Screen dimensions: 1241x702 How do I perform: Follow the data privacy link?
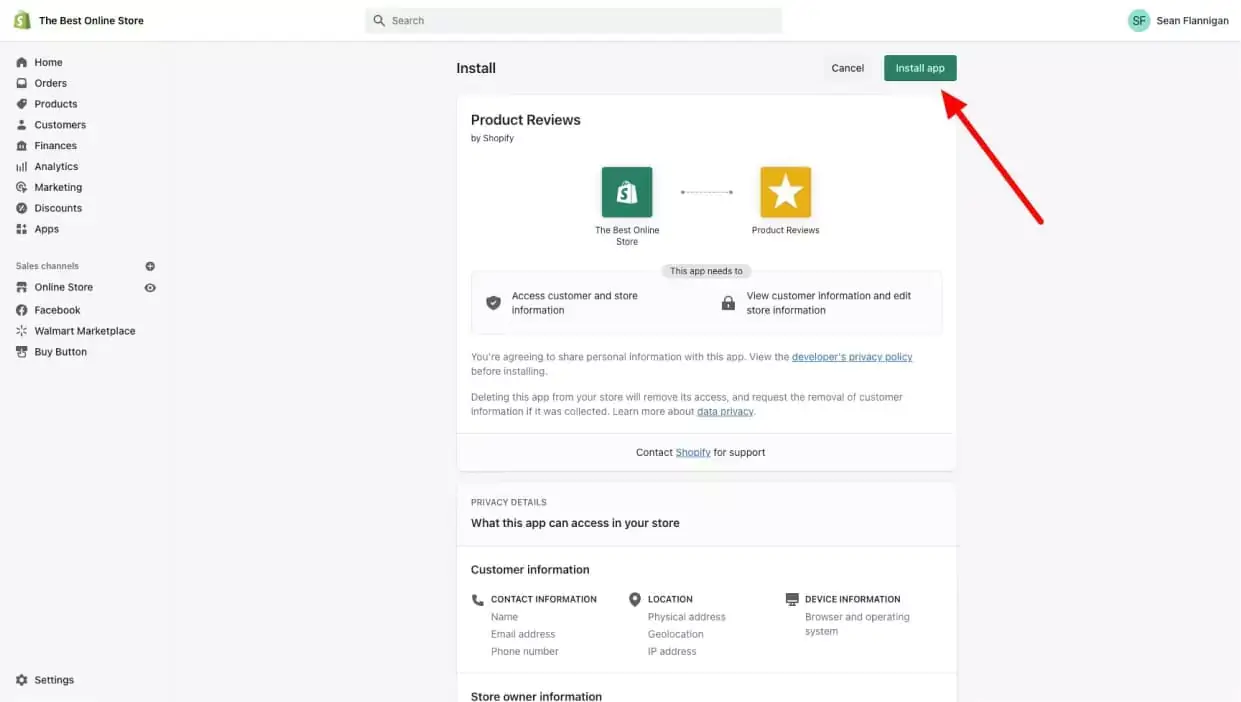point(725,412)
